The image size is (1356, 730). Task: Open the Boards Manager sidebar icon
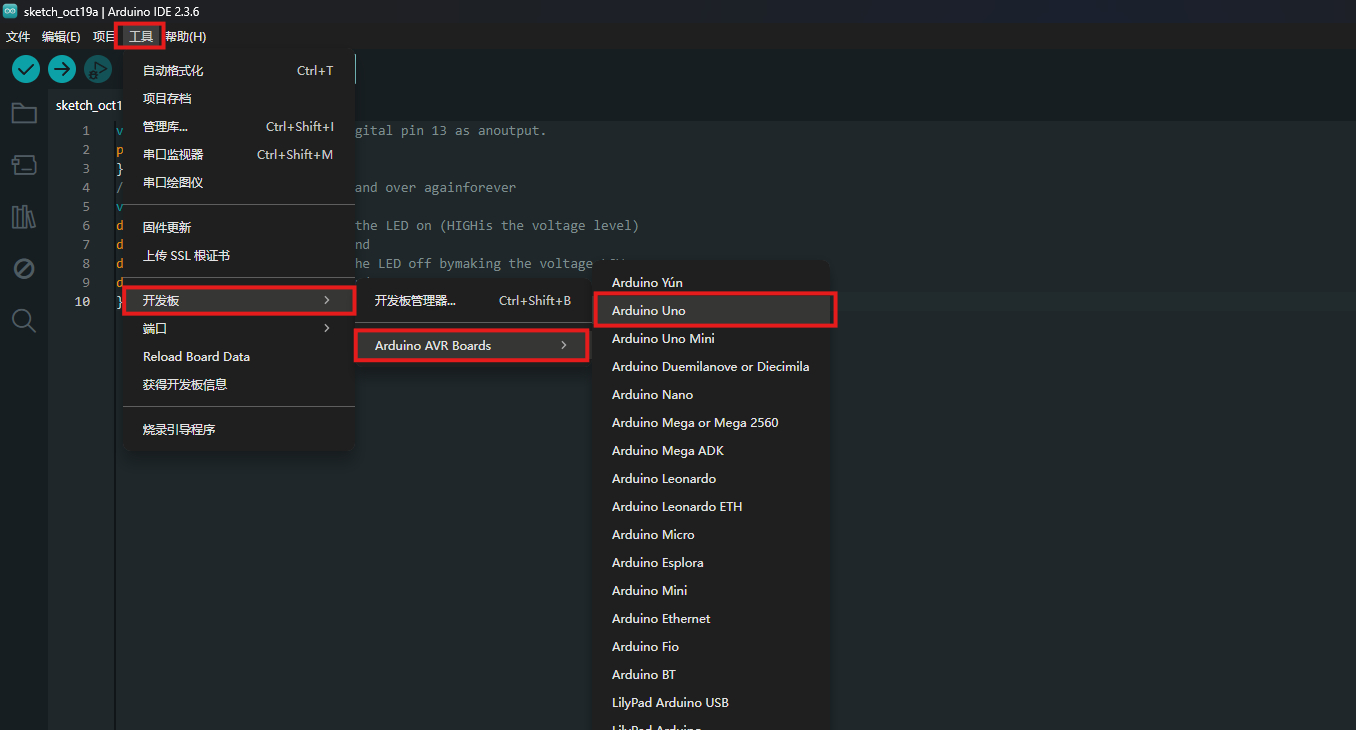(x=24, y=165)
